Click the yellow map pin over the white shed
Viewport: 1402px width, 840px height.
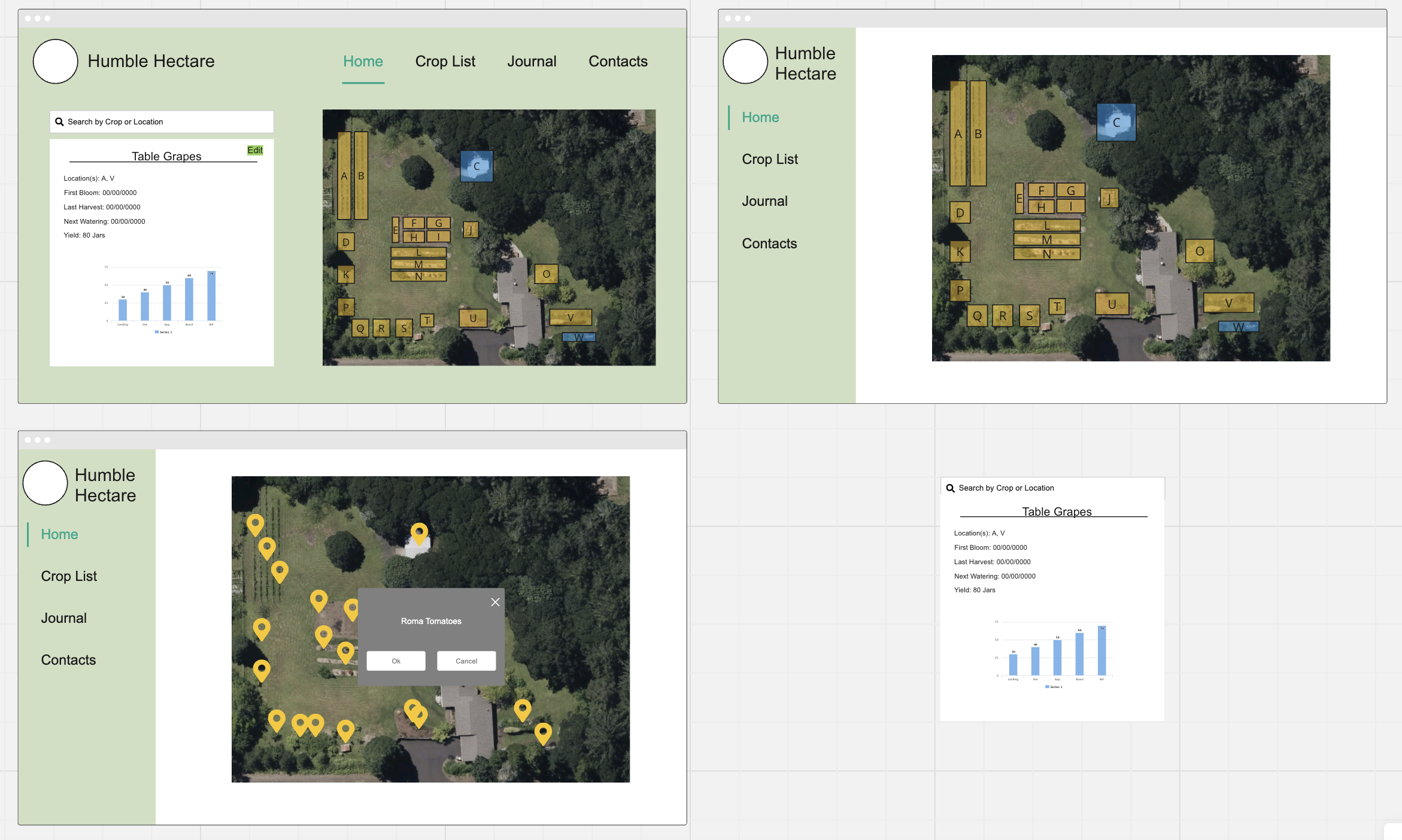[419, 532]
